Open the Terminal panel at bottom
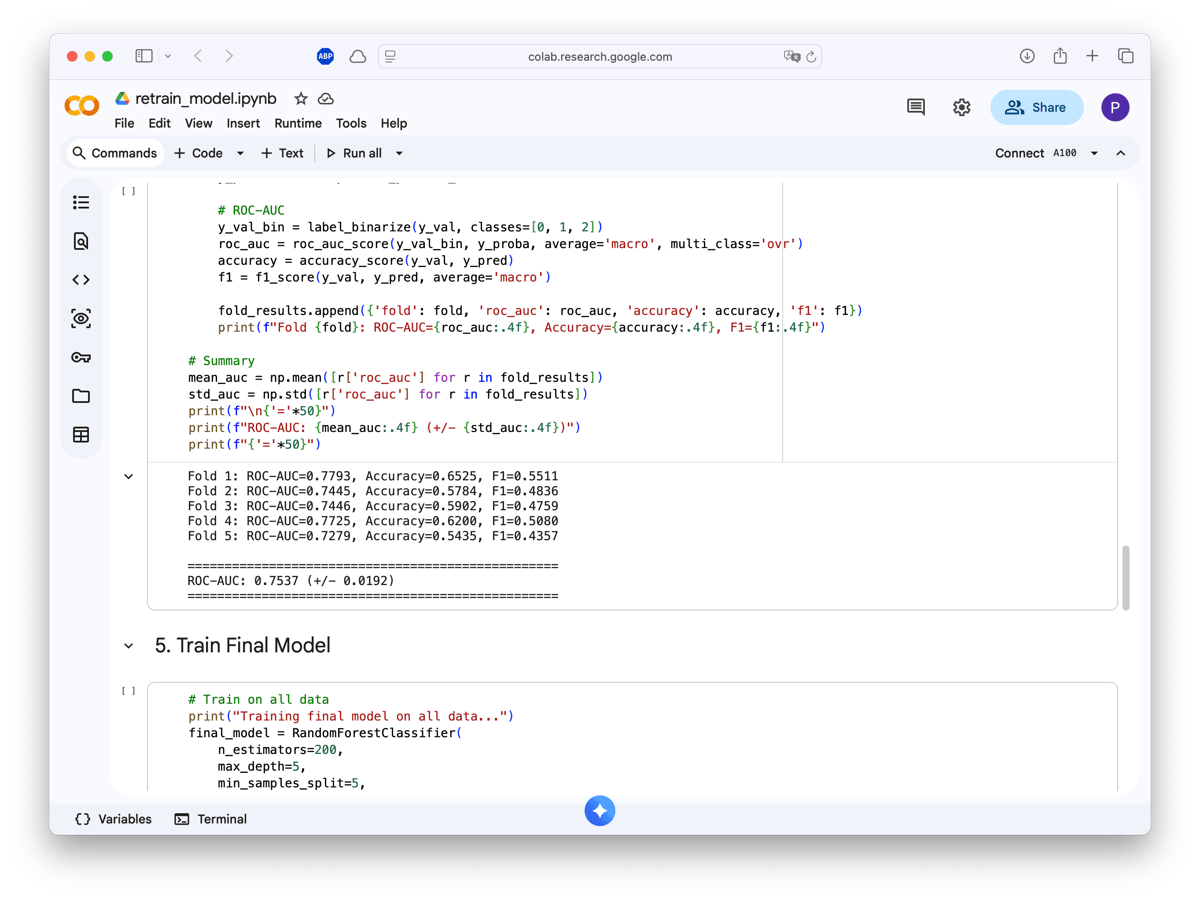Screen dimensions: 1200x900 click(x=211, y=819)
